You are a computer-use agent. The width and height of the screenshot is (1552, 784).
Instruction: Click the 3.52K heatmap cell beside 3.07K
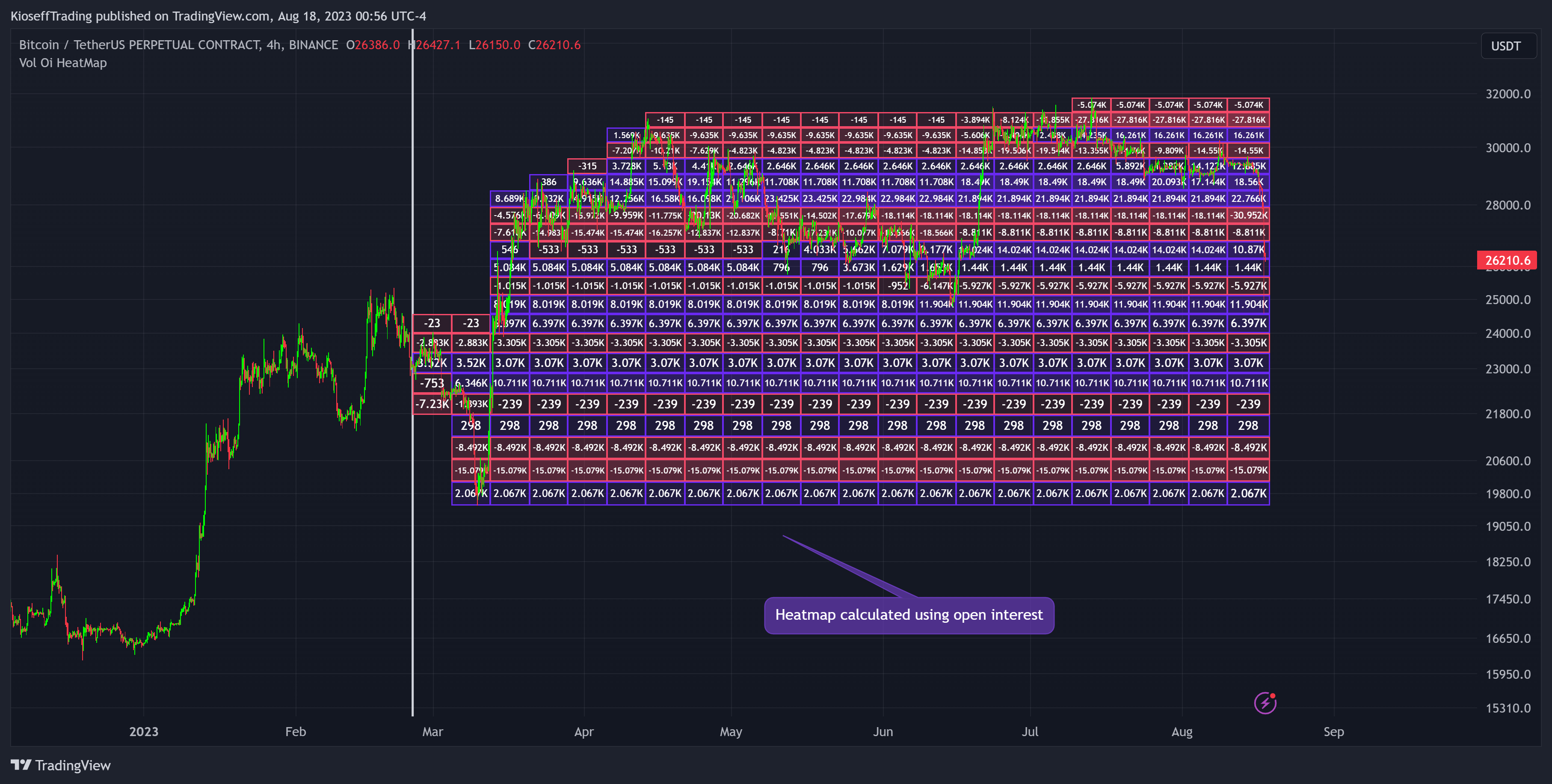tap(471, 363)
